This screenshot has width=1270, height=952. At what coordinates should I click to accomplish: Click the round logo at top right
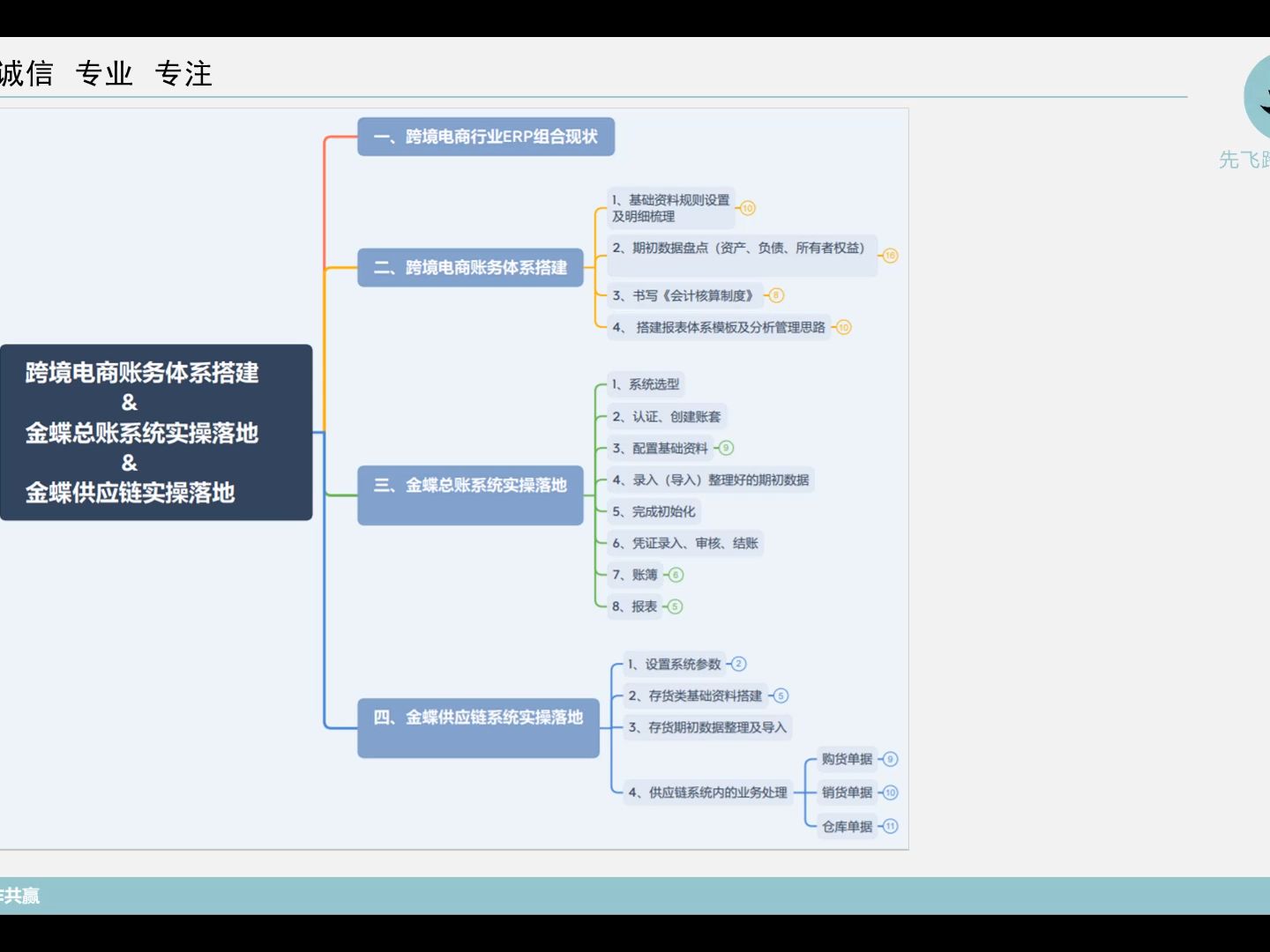[x=1258, y=97]
